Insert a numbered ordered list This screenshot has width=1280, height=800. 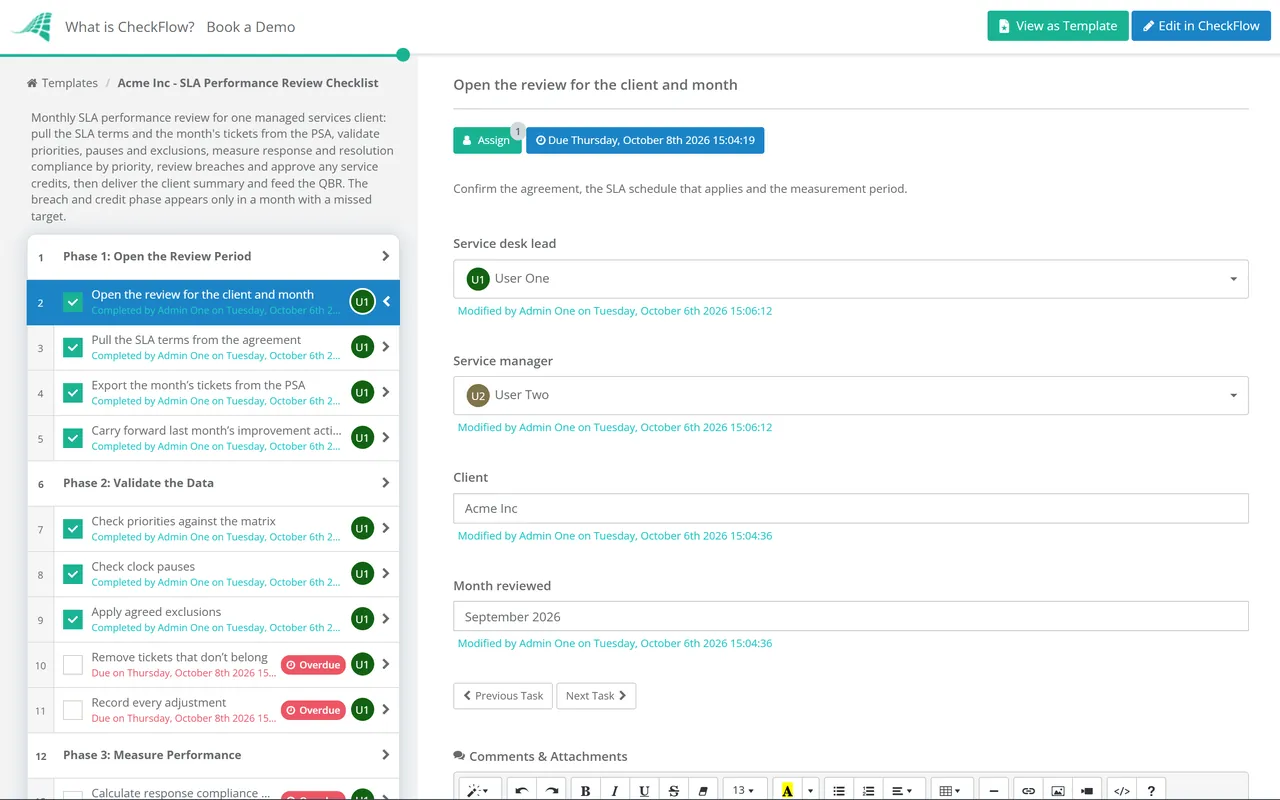click(x=868, y=790)
